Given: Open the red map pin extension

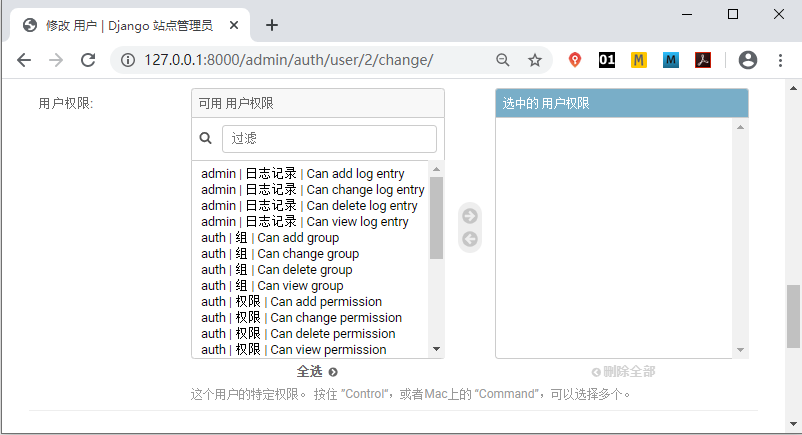Looking at the screenshot, I should point(575,60).
